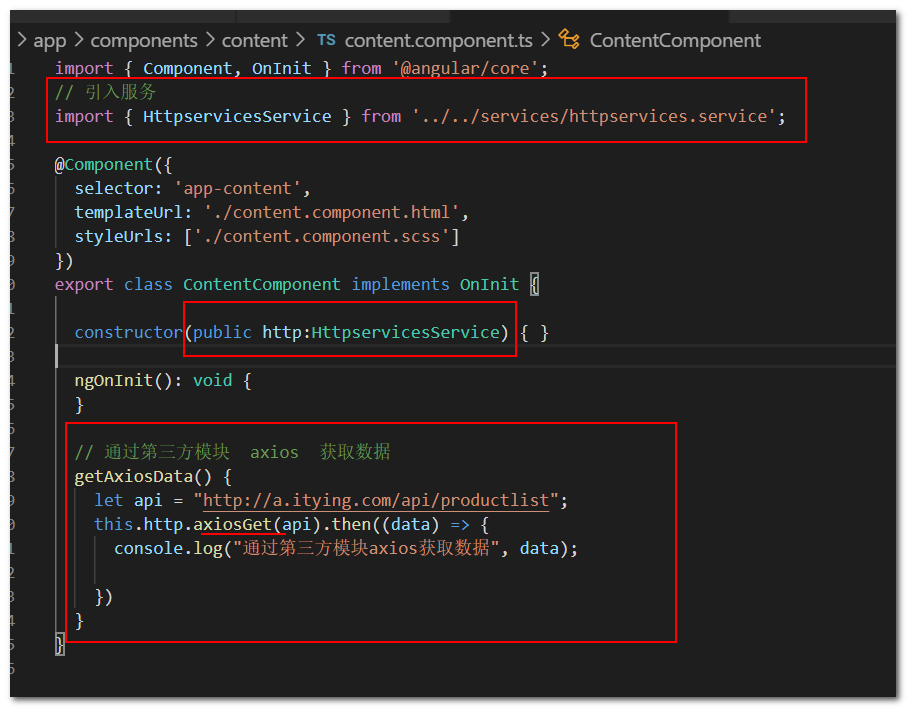Click HttpservicesService in the import statement
This screenshot has width=907, height=708.
click(x=237, y=117)
